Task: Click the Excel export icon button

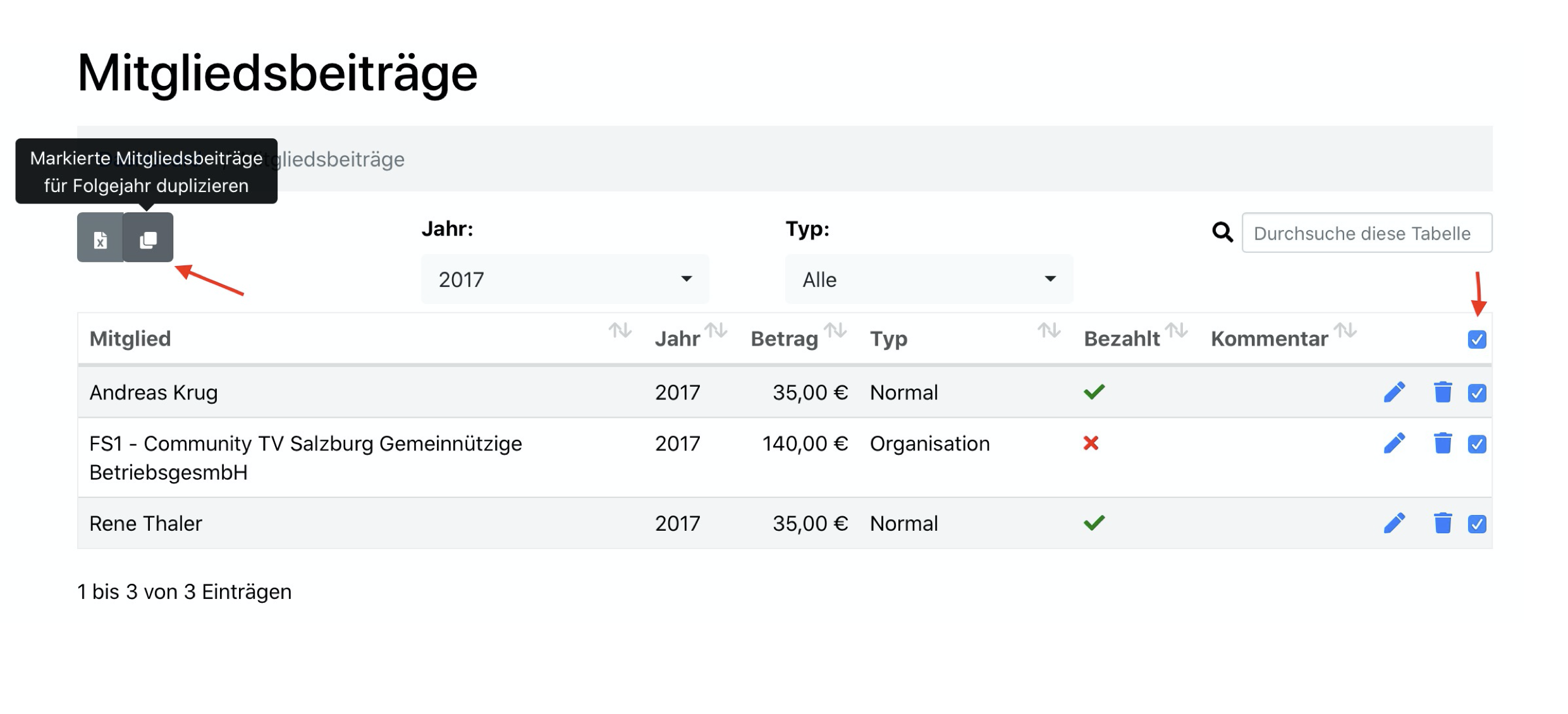Action: [x=100, y=239]
